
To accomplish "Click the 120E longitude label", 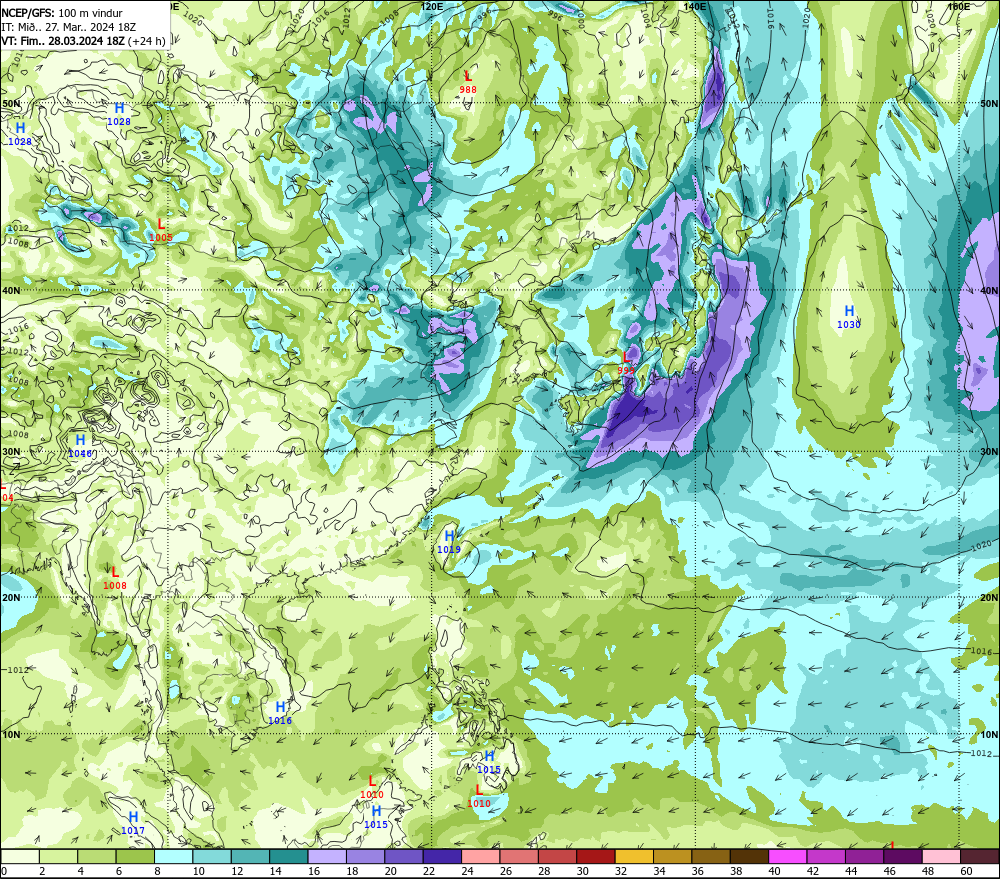I will click(432, 6).
